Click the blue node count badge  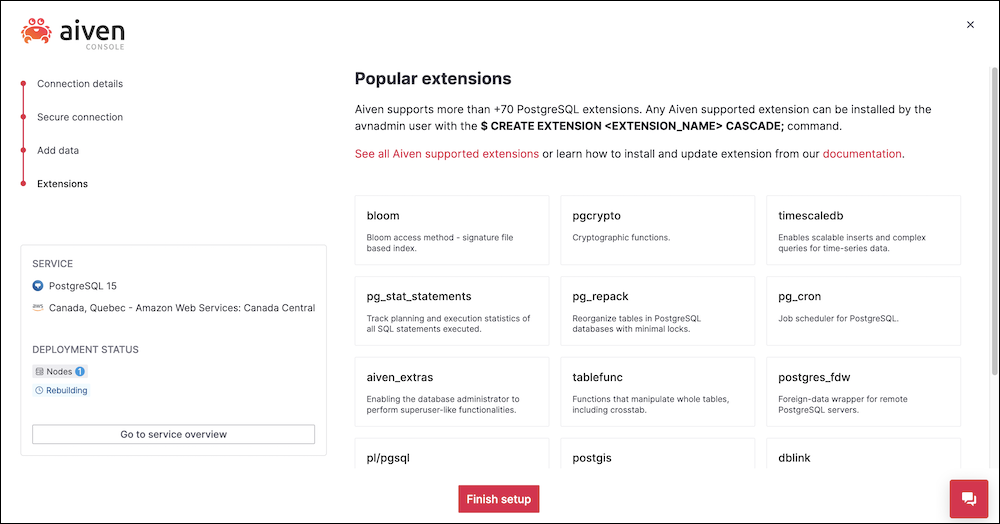pos(80,372)
